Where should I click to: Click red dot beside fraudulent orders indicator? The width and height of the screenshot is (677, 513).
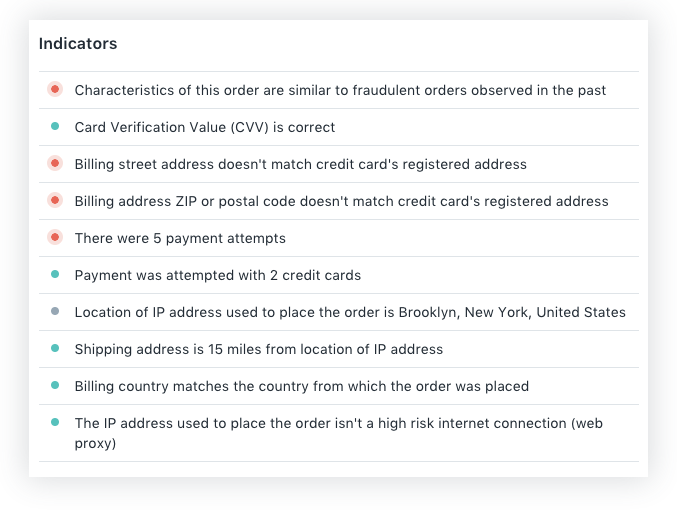(55, 89)
